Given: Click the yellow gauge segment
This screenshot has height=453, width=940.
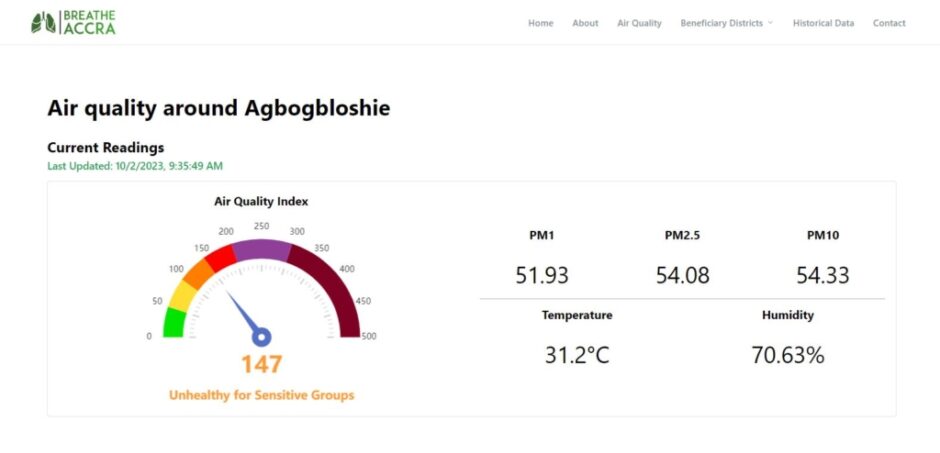Looking at the screenshot, I should point(182,295).
